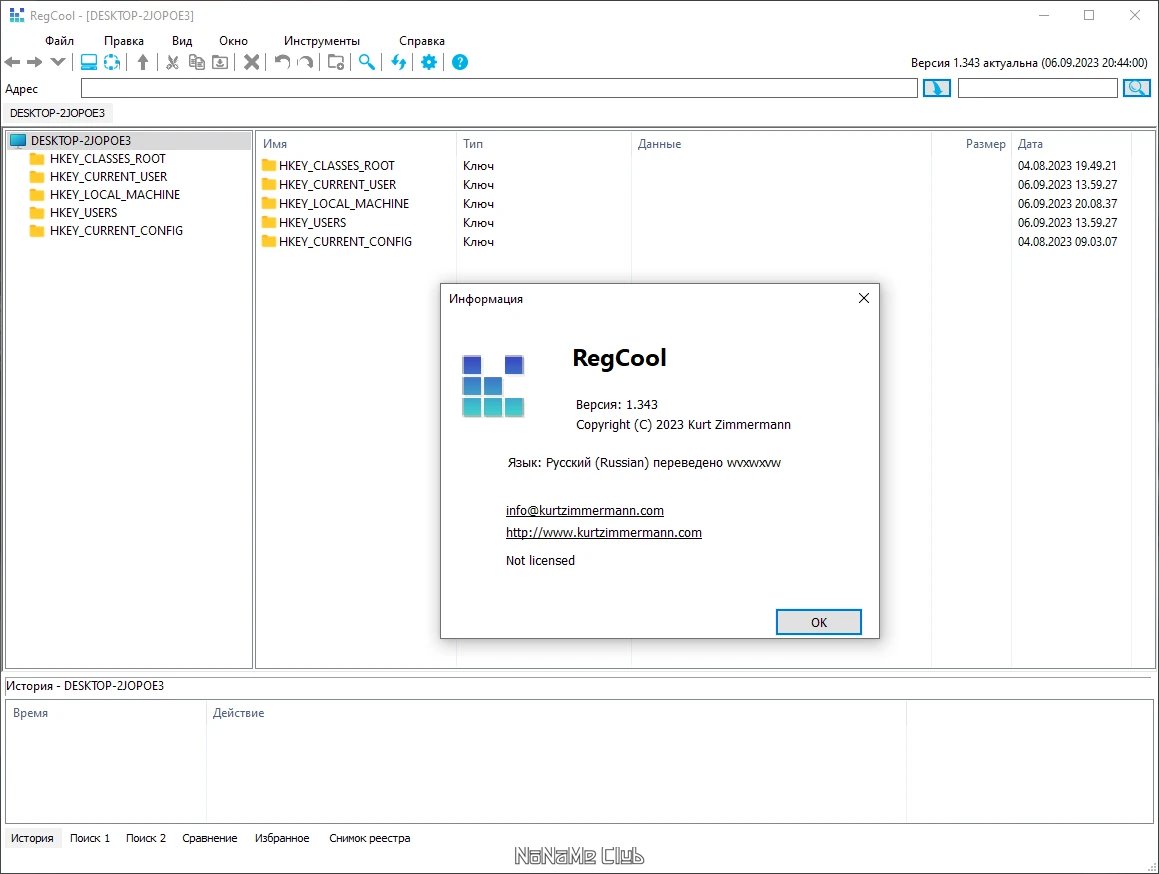The image size is (1159, 874).
Task: Sort by the Тип column header
Action: pyautogui.click(x=543, y=143)
